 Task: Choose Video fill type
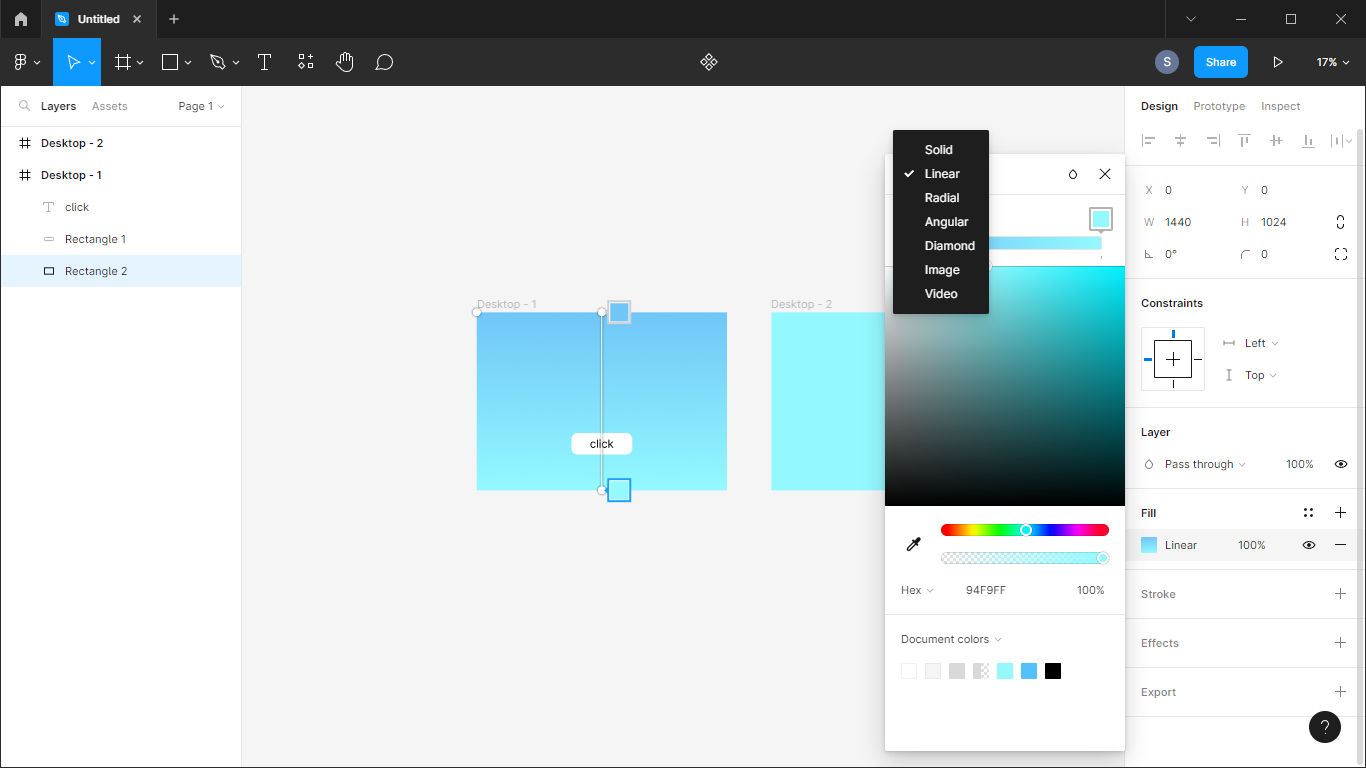(941, 294)
